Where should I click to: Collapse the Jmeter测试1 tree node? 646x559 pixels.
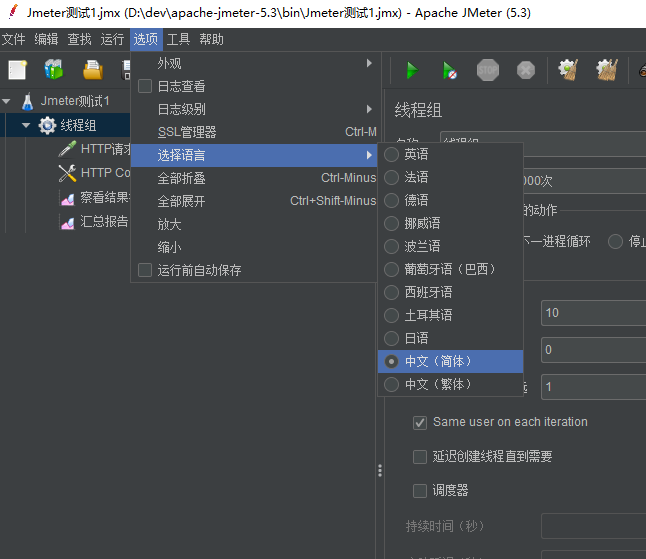[x=8, y=101]
